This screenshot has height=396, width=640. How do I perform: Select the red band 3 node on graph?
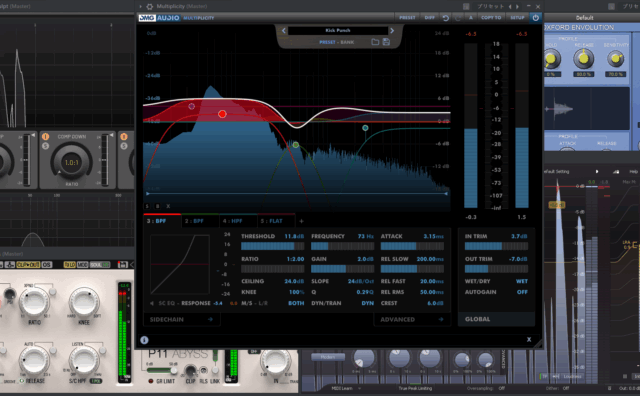tap(222, 114)
